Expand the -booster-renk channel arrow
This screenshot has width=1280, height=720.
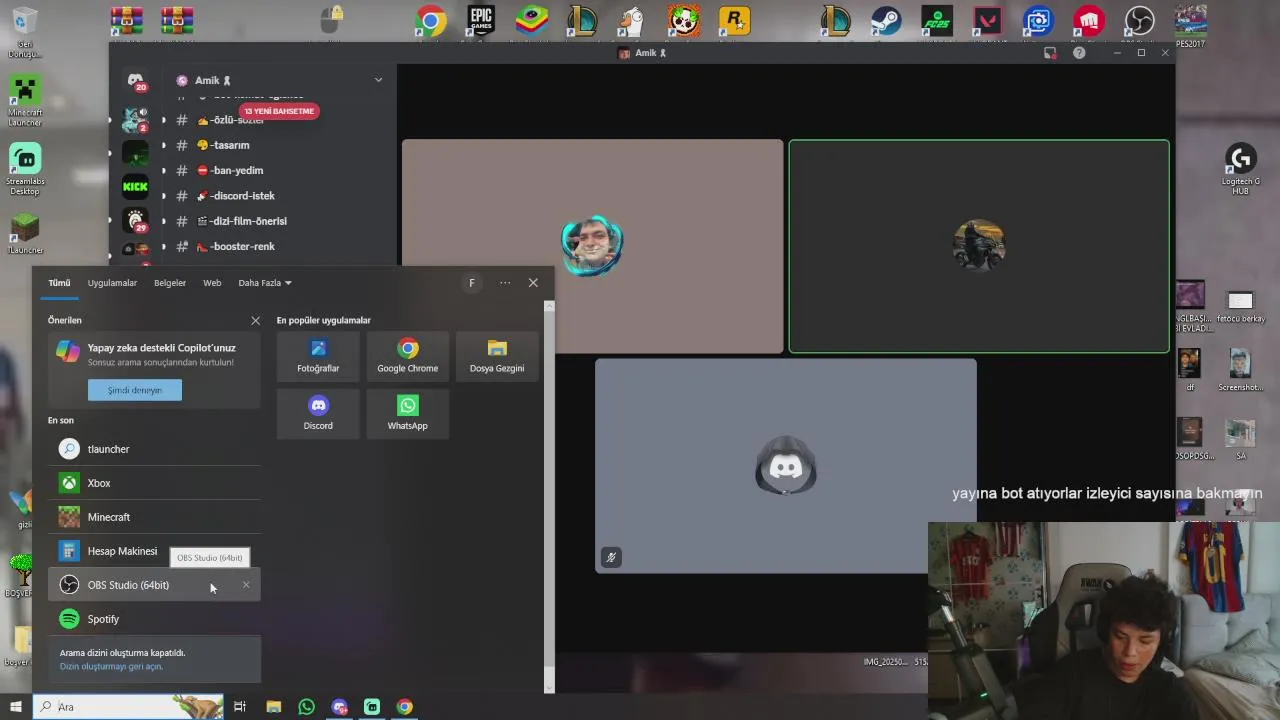(164, 246)
